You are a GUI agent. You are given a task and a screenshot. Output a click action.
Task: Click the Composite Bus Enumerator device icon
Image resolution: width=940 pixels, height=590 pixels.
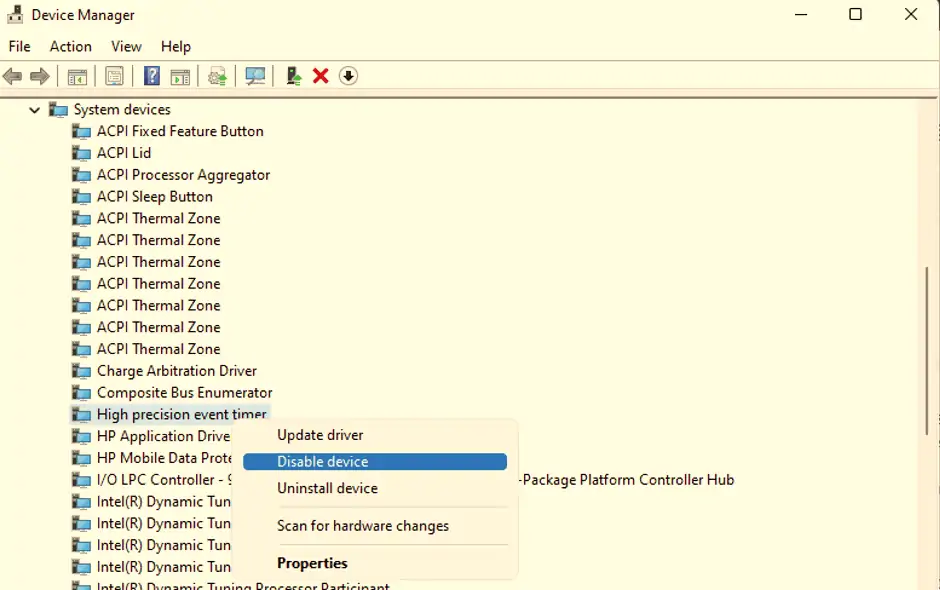[82, 393]
